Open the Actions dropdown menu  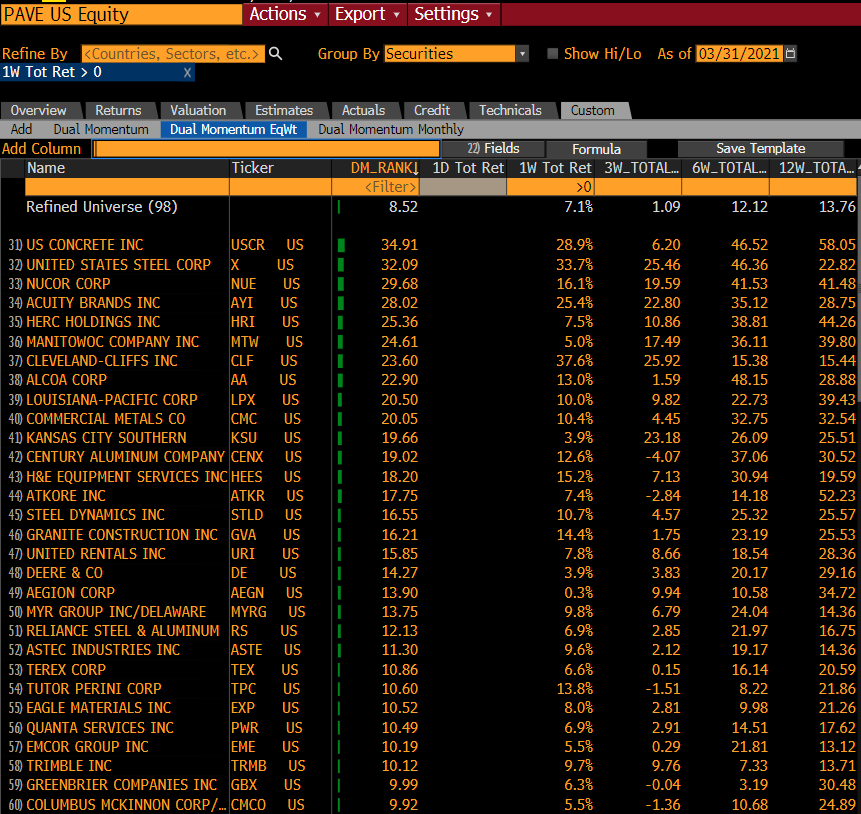click(x=285, y=14)
